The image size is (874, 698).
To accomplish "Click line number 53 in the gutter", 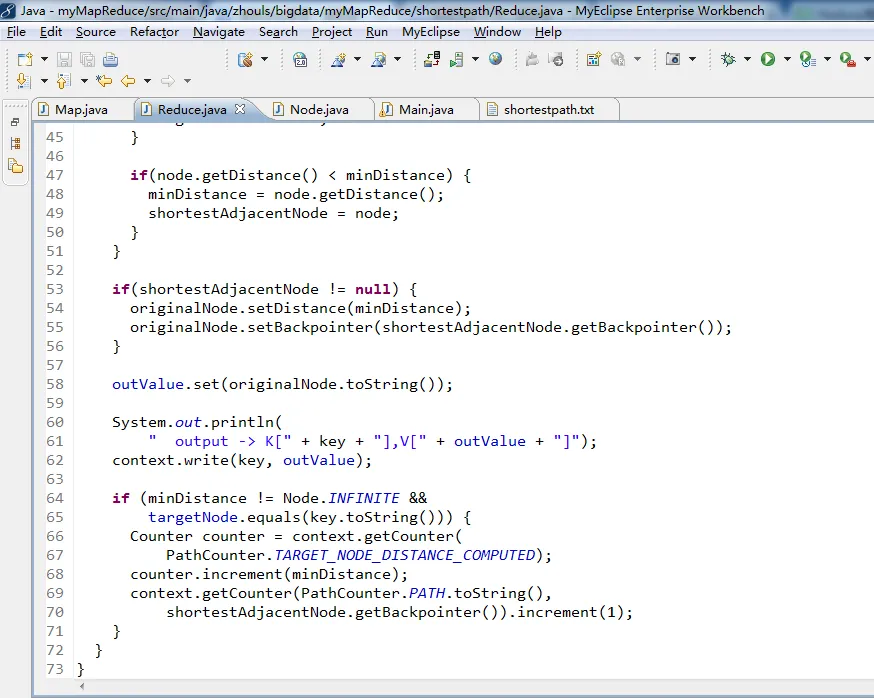I will click(x=55, y=289).
